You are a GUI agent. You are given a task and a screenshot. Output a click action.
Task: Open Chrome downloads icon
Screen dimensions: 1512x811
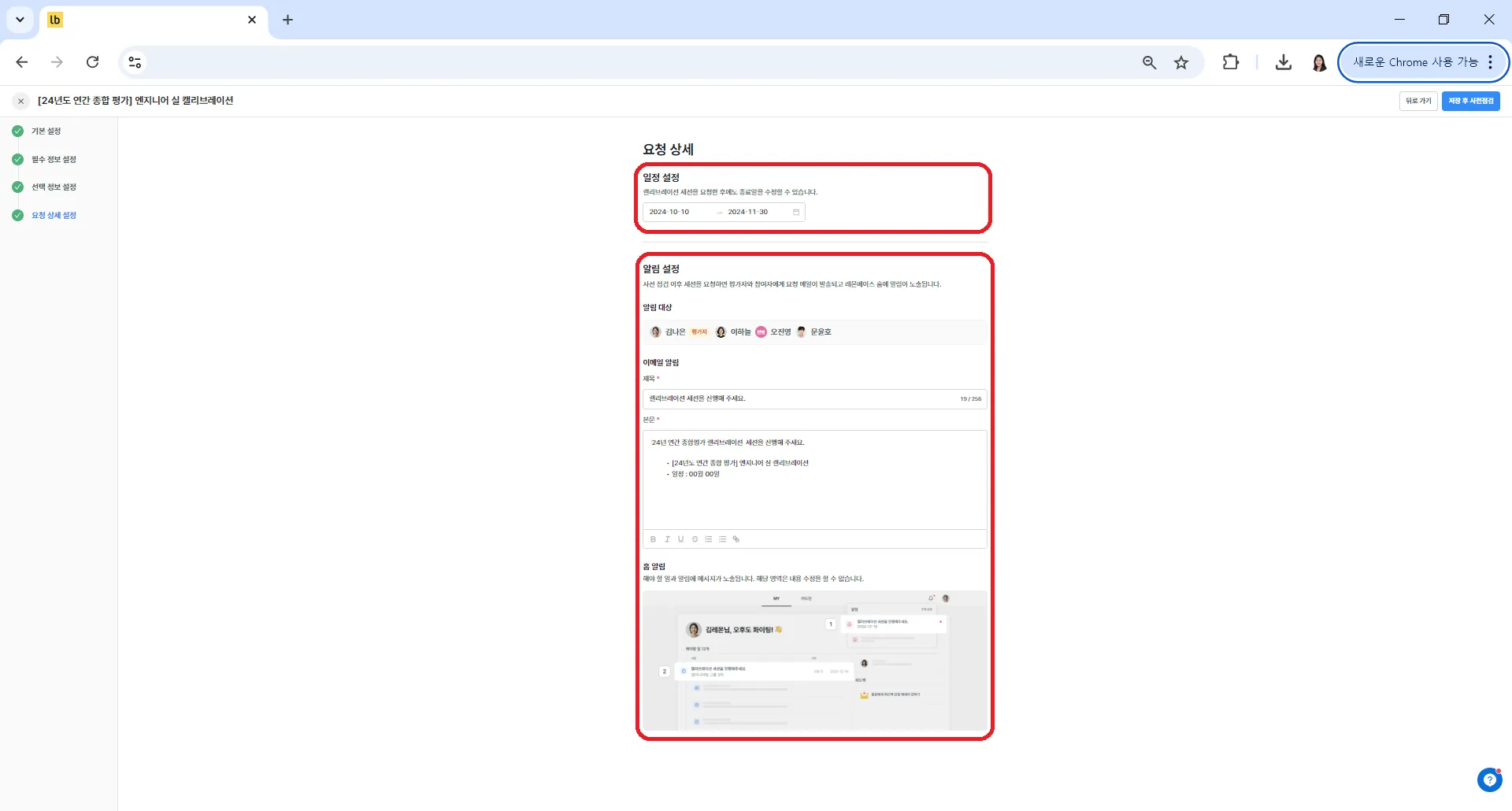pyautogui.click(x=1284, y=62)
